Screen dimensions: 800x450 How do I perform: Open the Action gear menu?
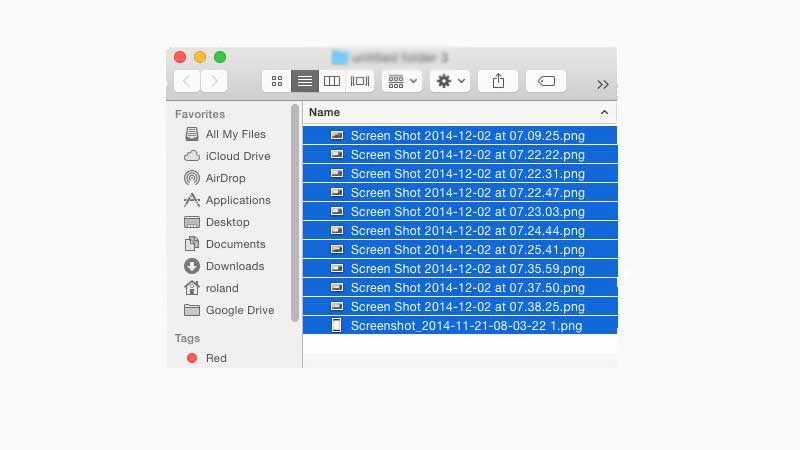point(450,81)
